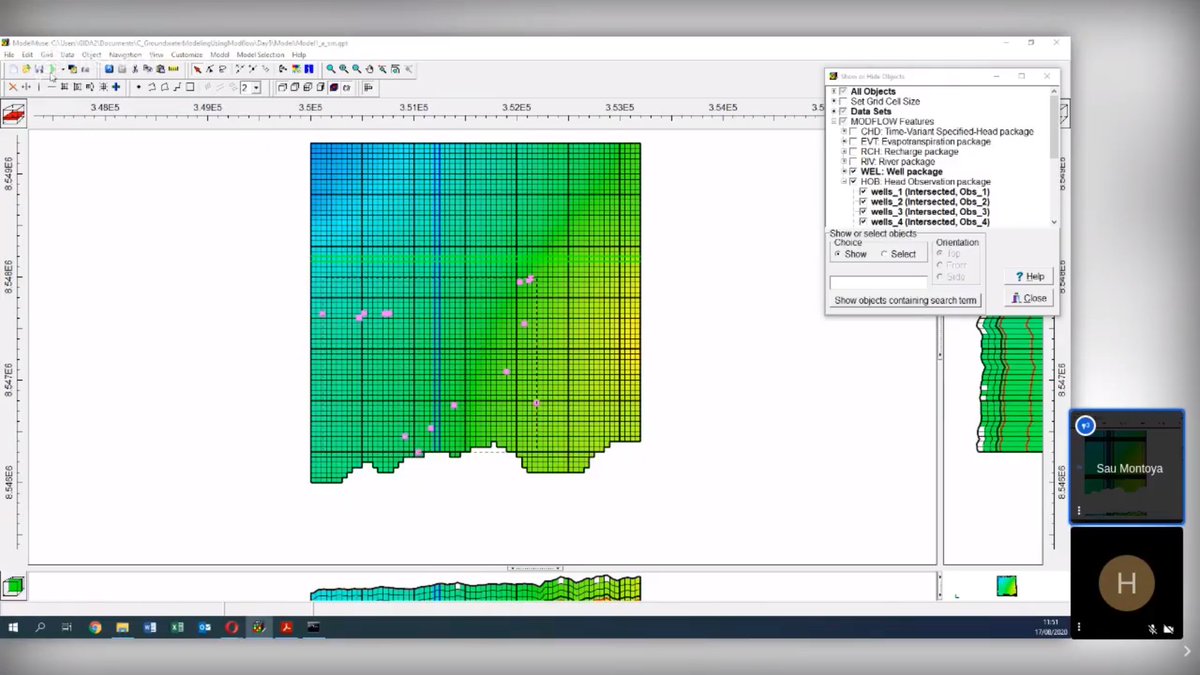Select the Create Polygon Object tool
The width and height of the screenshot is (1200, 675).
163,87
